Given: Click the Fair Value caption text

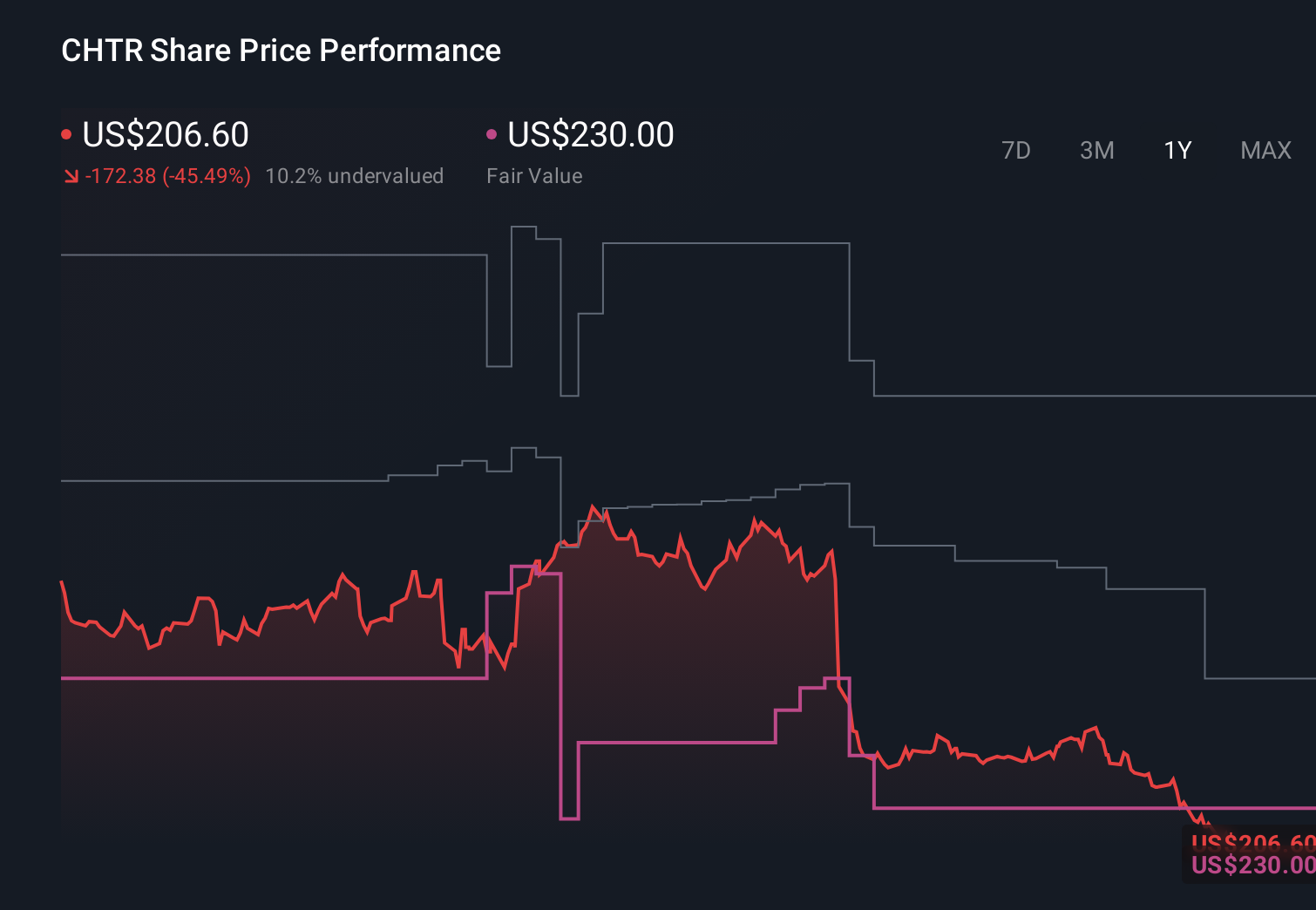Looking at the screenshot, I should (534, 175).
